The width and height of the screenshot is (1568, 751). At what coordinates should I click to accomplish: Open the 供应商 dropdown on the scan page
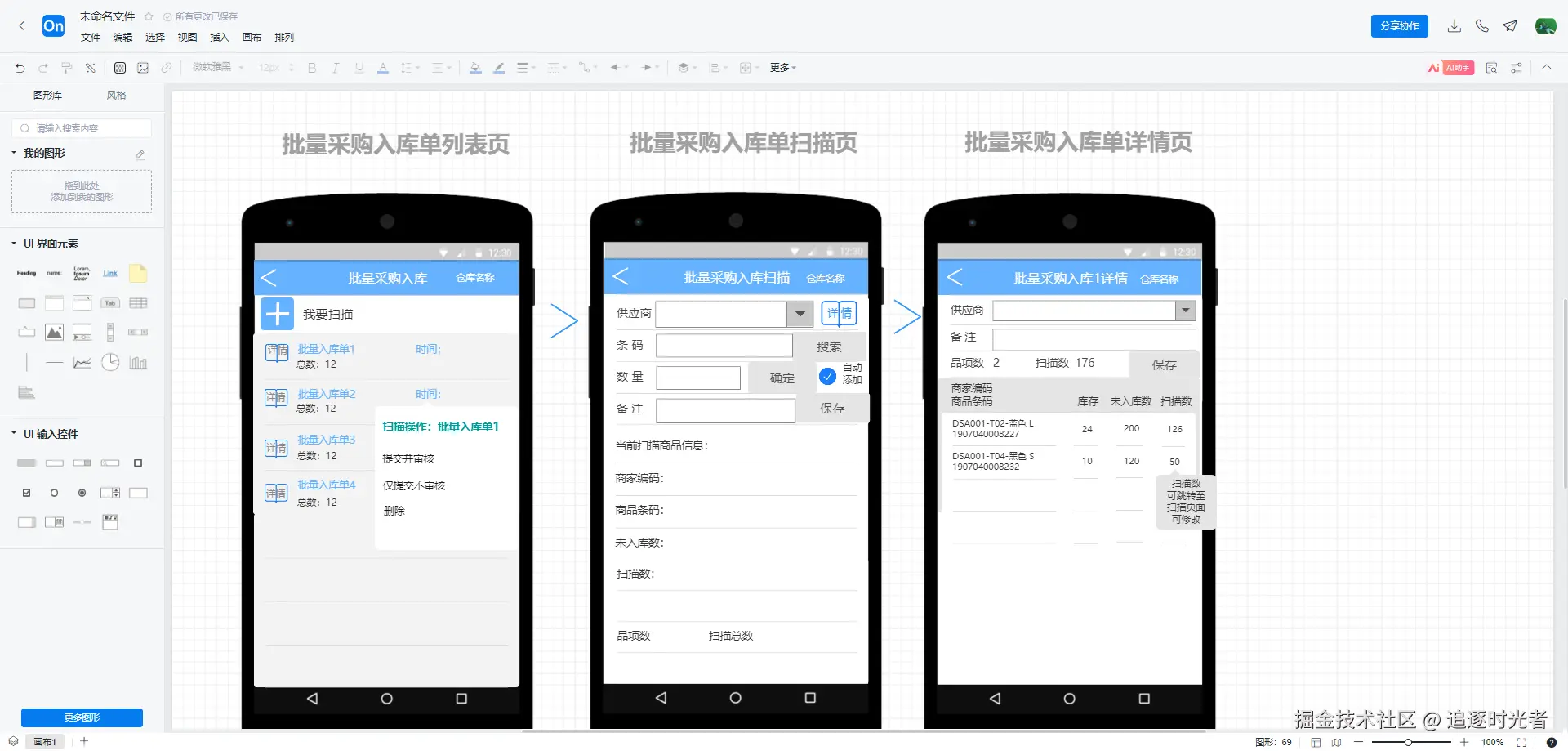pyautogui.click(x=800, y=314)
